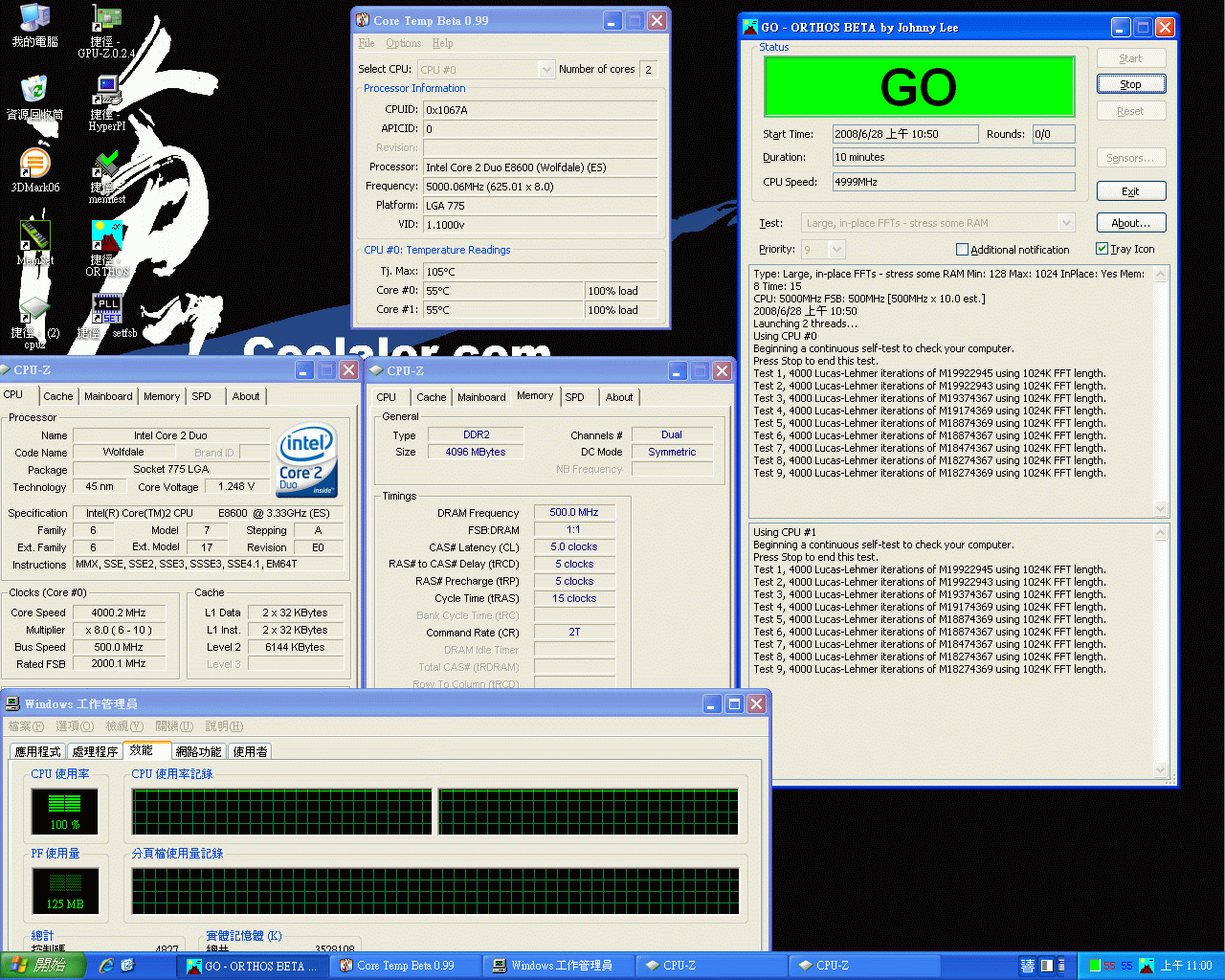Switch to the SPD tab in left CPU-Z
The image size is (1225, 980).
tap(201, 396)
